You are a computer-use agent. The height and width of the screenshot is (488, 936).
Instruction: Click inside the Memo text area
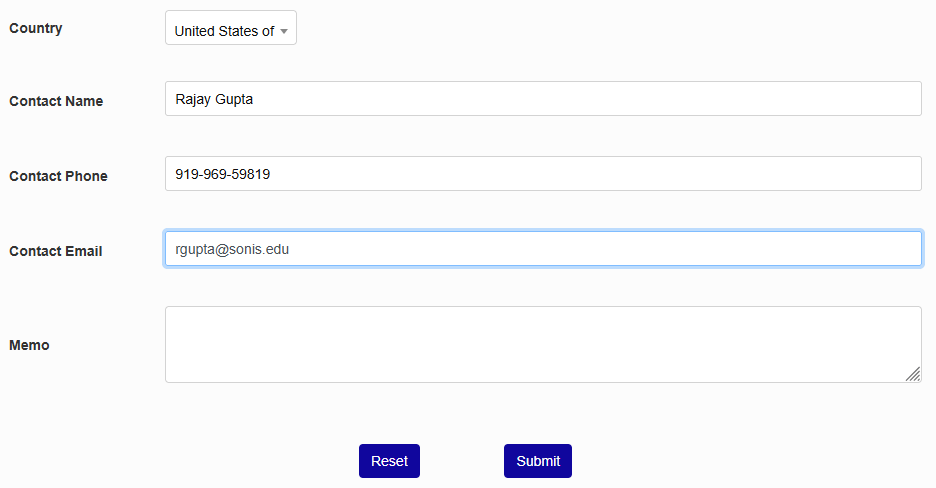[542, 344]
